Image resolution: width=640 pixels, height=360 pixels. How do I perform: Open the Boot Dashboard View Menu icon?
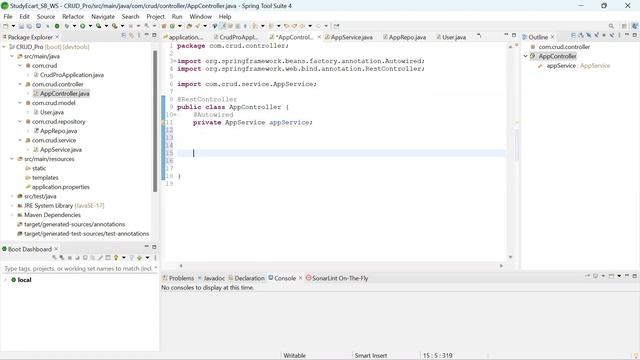click(155, 258)
